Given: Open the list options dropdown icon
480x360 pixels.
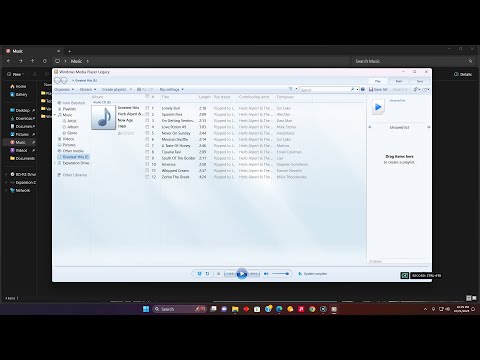Looking at the screenshot, I should pyautogui.click(x=417, y=89).
